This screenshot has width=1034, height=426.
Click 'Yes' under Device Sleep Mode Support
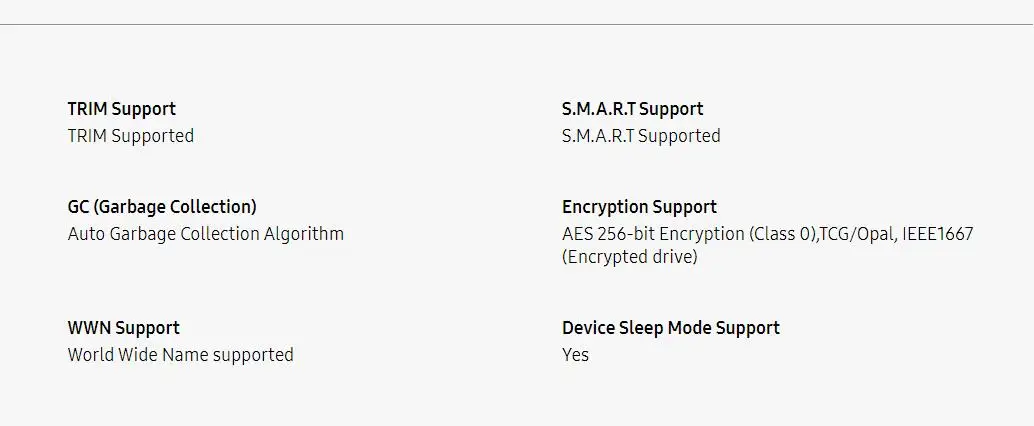575,355
